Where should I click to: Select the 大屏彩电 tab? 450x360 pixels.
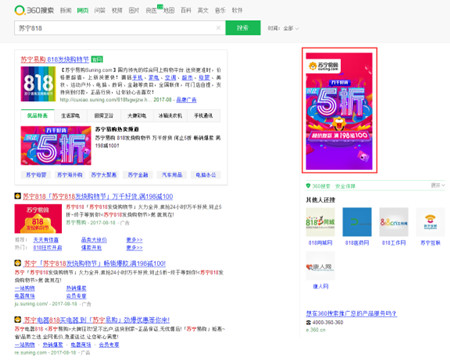137,116
